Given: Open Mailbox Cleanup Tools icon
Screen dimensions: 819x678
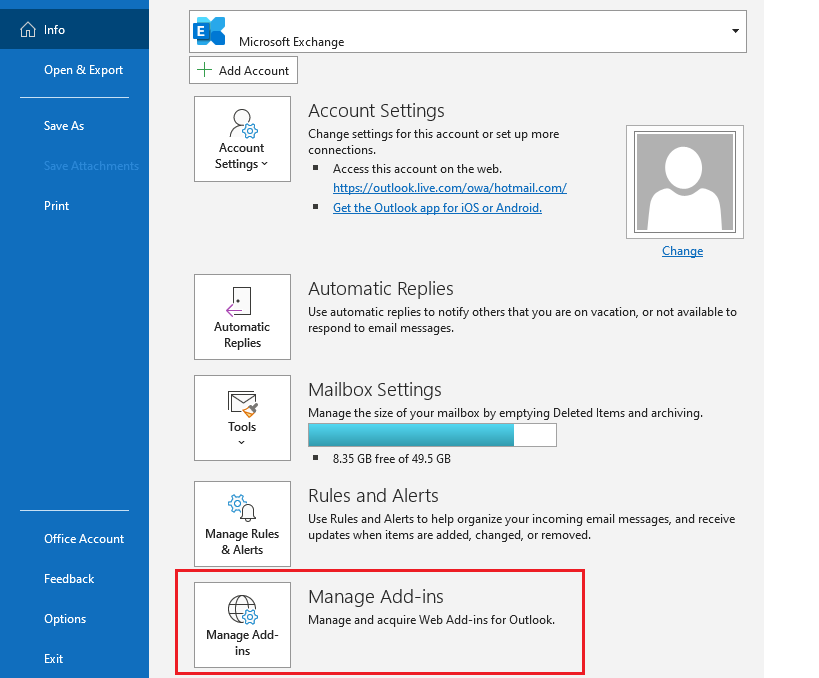Looking at the screenshot, I should tap(241, 404).
